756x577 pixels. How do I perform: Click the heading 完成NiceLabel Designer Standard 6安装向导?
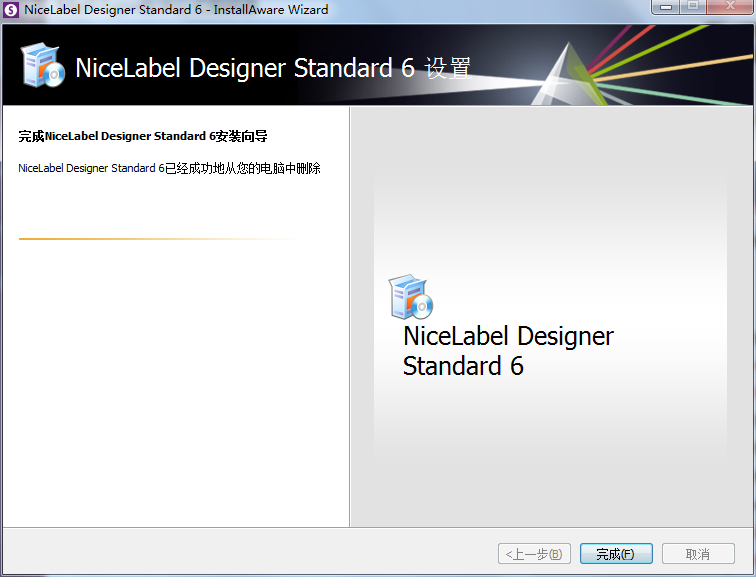(143, 136)
